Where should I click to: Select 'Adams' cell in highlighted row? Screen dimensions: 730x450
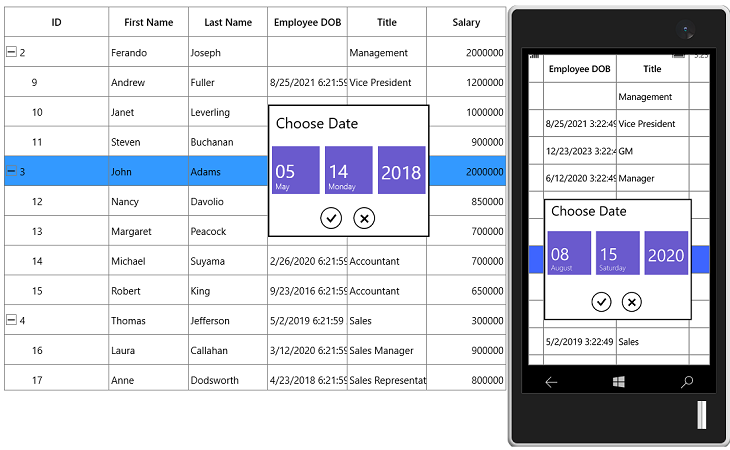click(x=228, y=171)
